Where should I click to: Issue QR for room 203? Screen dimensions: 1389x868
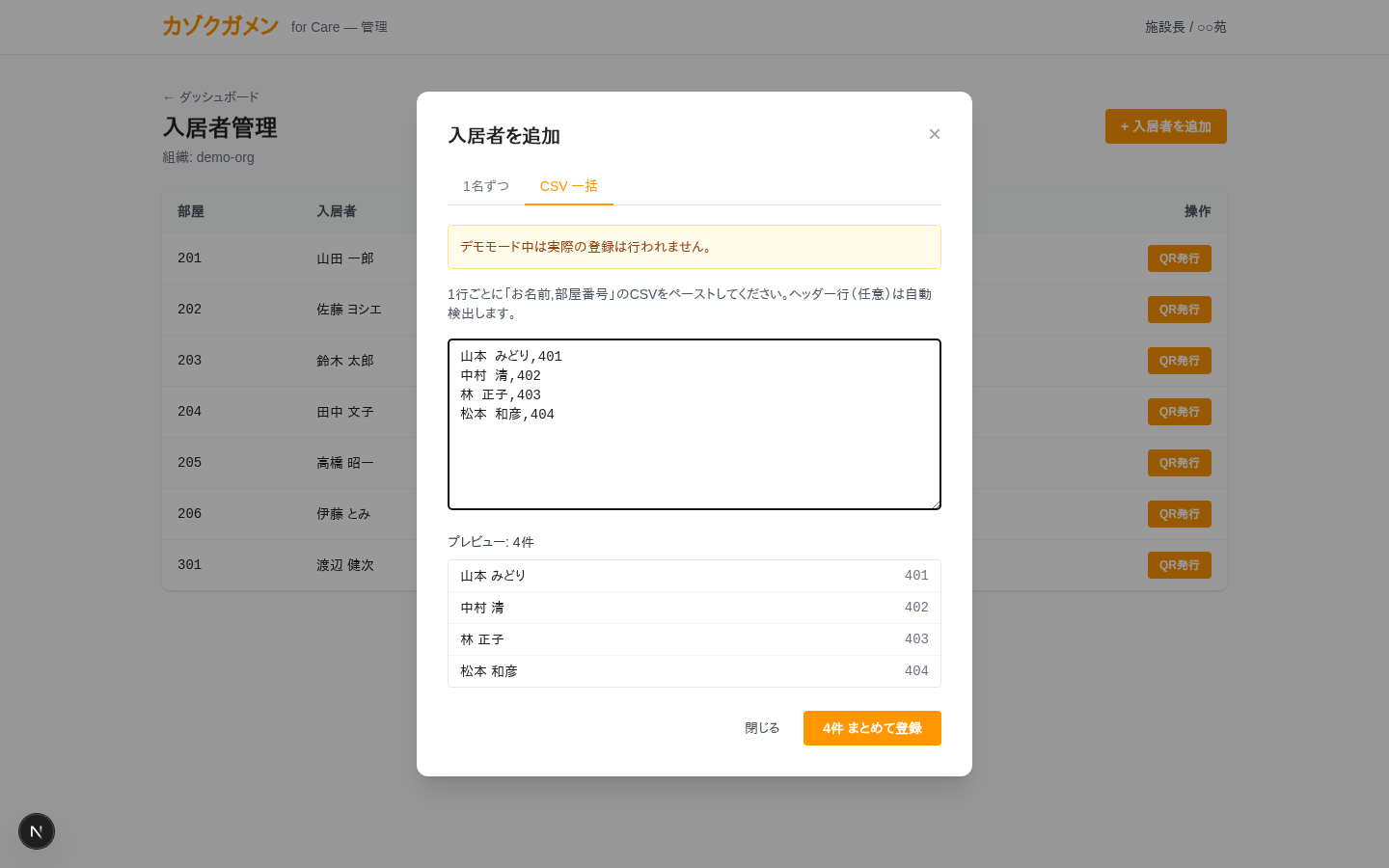click(x=1180, y=361)
